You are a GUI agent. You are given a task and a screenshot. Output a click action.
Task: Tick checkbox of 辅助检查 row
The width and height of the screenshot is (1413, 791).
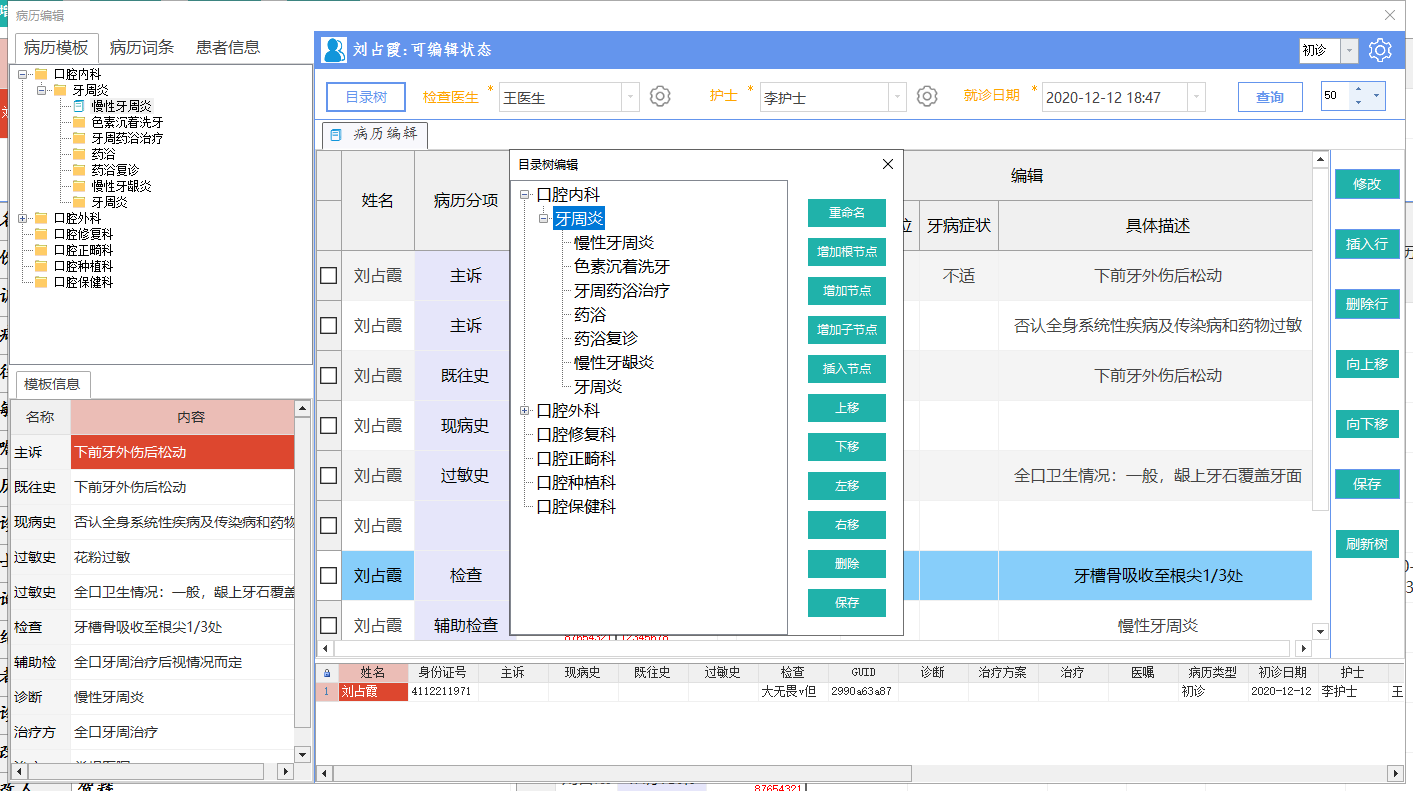point(328,626)
